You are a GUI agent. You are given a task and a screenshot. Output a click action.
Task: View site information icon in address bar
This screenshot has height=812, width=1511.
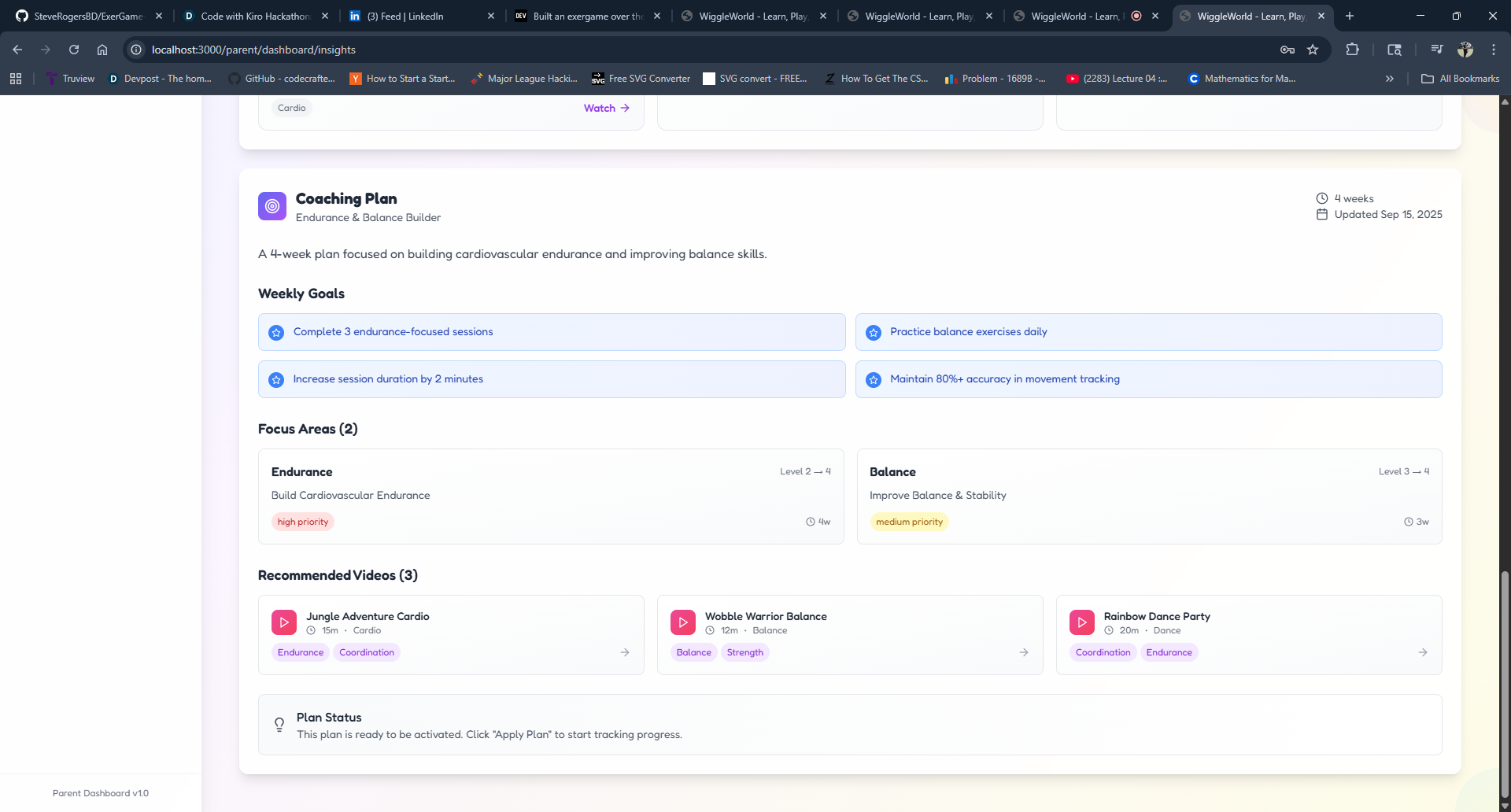click(136, 50)
